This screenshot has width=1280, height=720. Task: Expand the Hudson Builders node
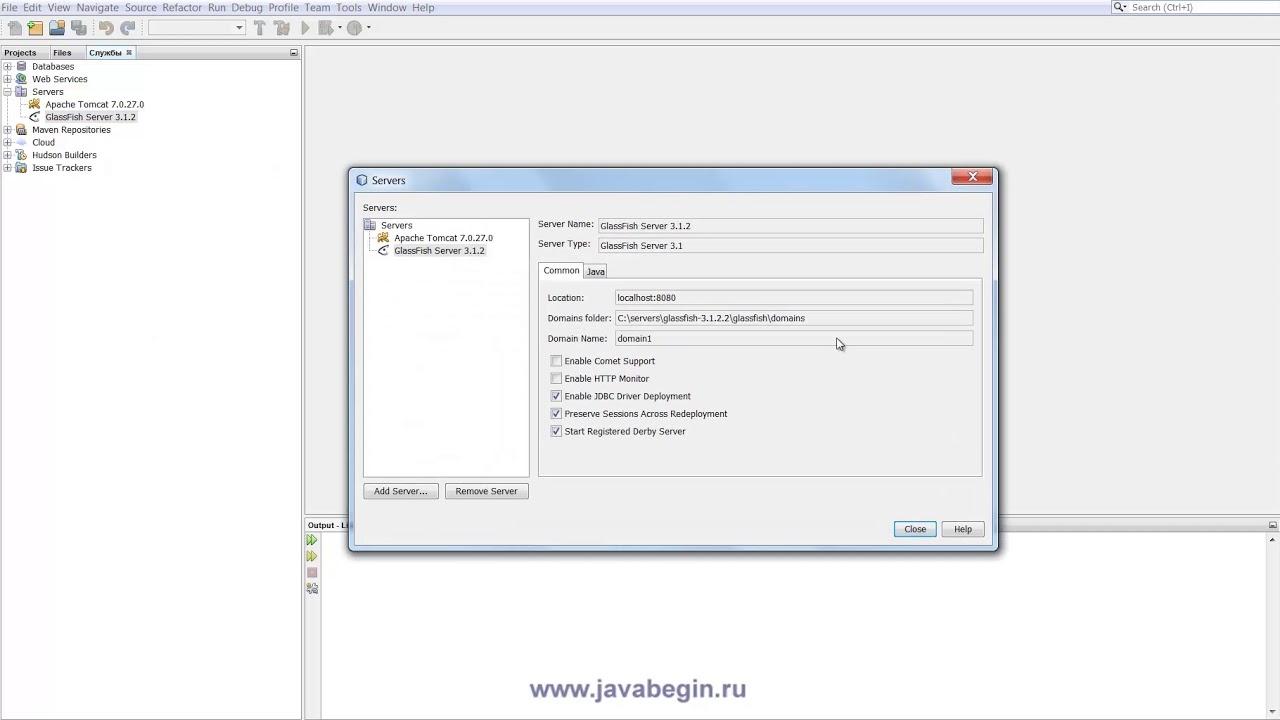[7, 155]
